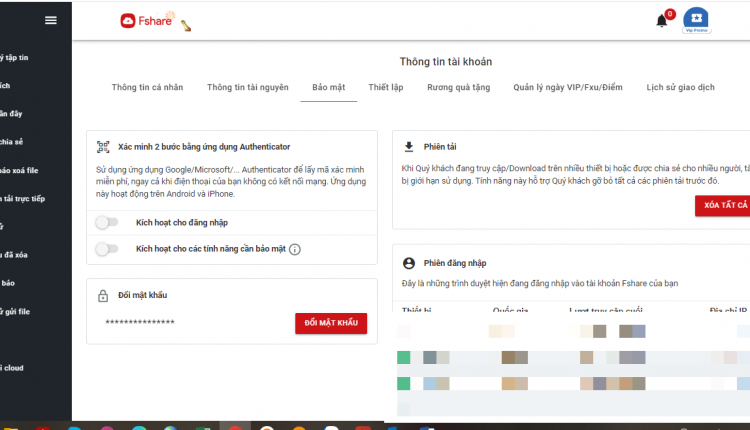Open Quản lý ngày VIP/Fxu/Điểm tab

(x=568, y=87)
